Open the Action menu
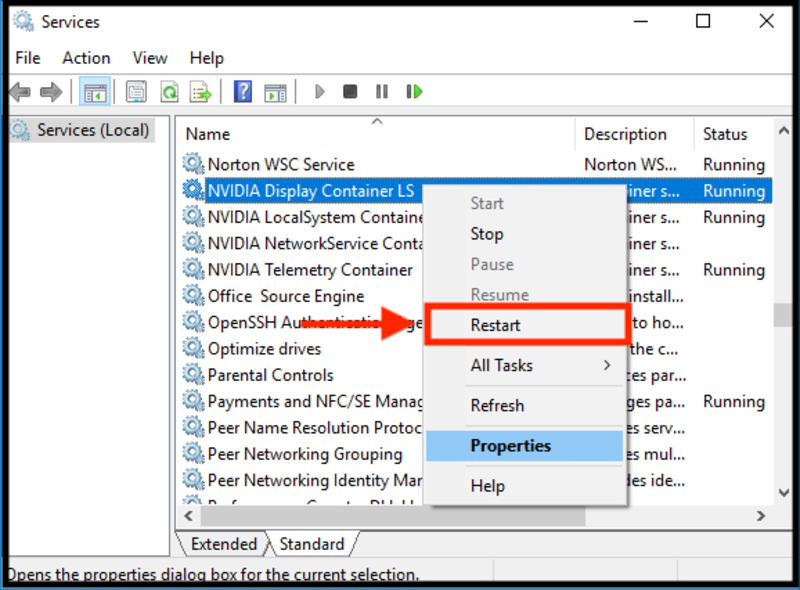Image resolution: width=800 pixels, height=590 pixels. (86, 58)
